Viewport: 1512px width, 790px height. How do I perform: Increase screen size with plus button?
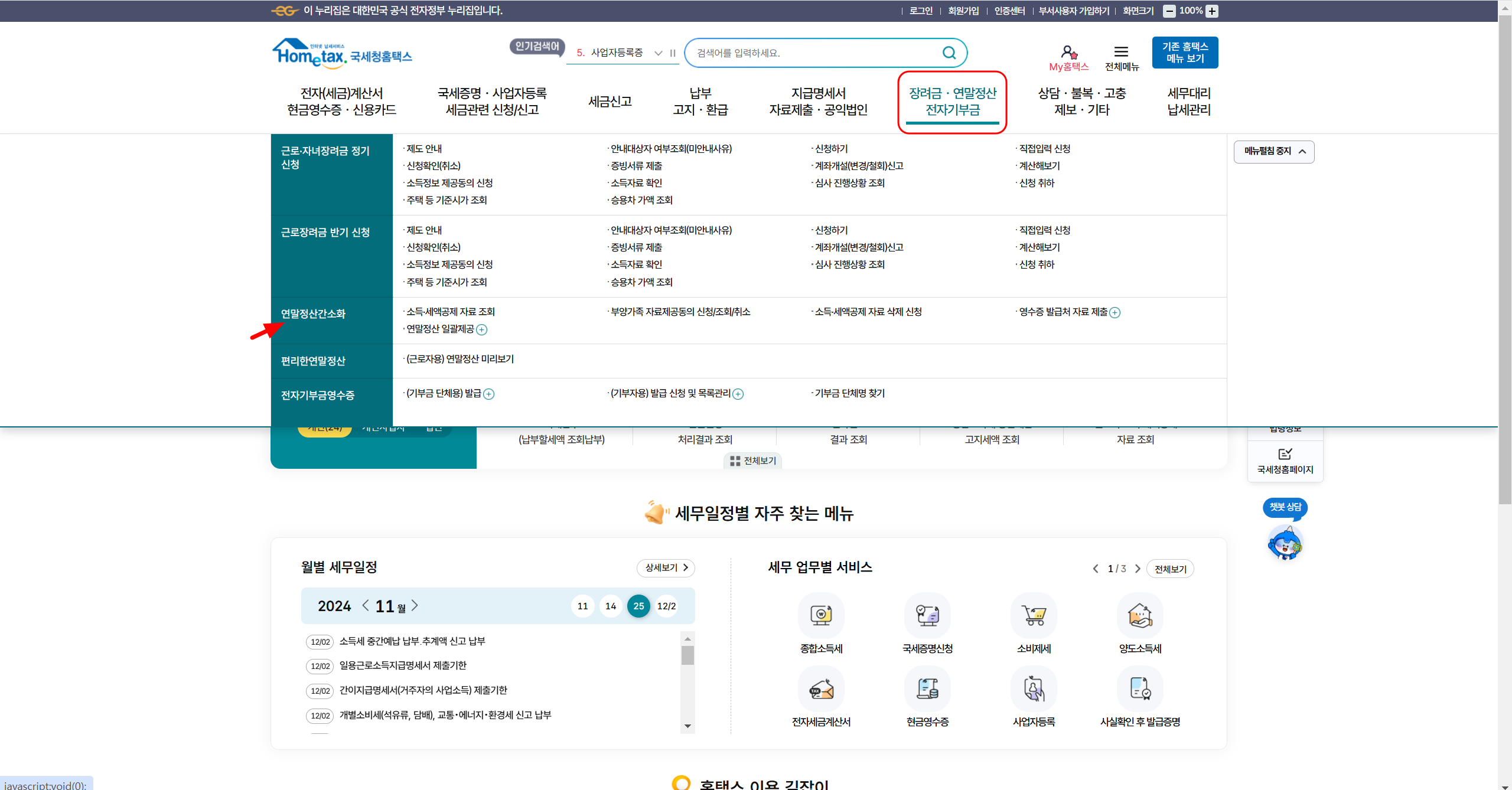(1212, 11)
